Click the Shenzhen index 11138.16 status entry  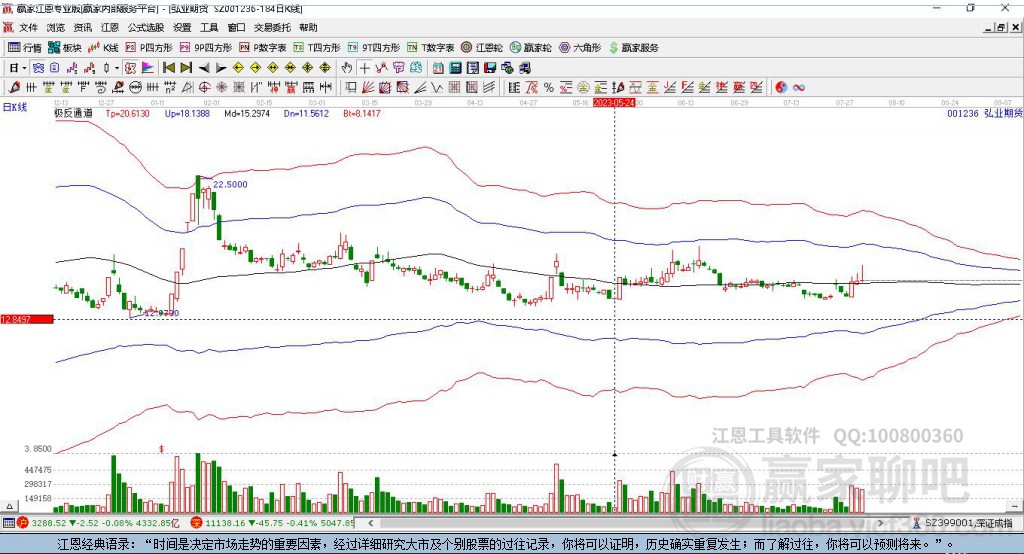[x=272, y=523]
